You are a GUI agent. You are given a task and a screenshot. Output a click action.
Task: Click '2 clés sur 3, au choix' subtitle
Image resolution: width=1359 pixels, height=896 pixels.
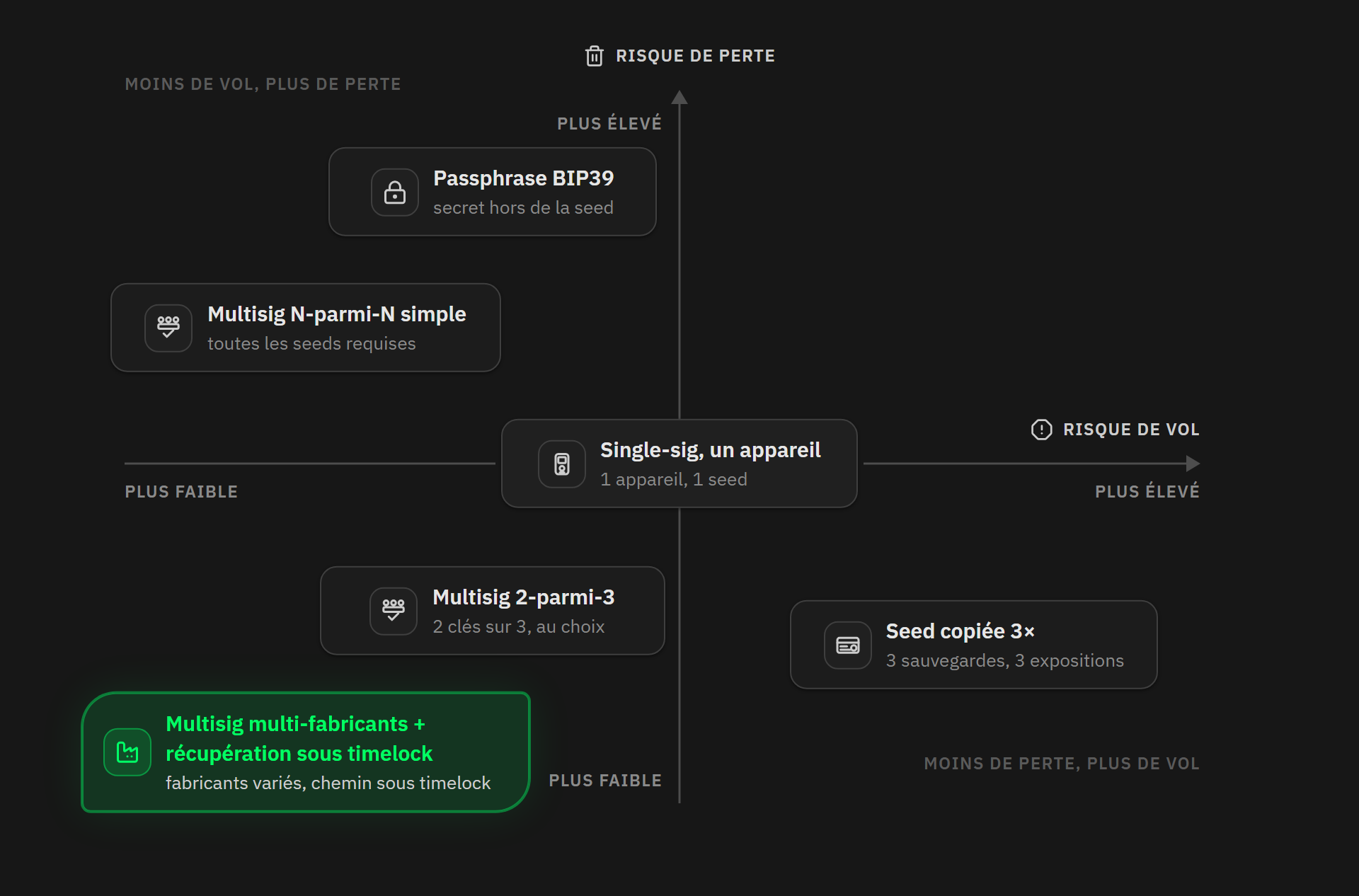point(519,626)
